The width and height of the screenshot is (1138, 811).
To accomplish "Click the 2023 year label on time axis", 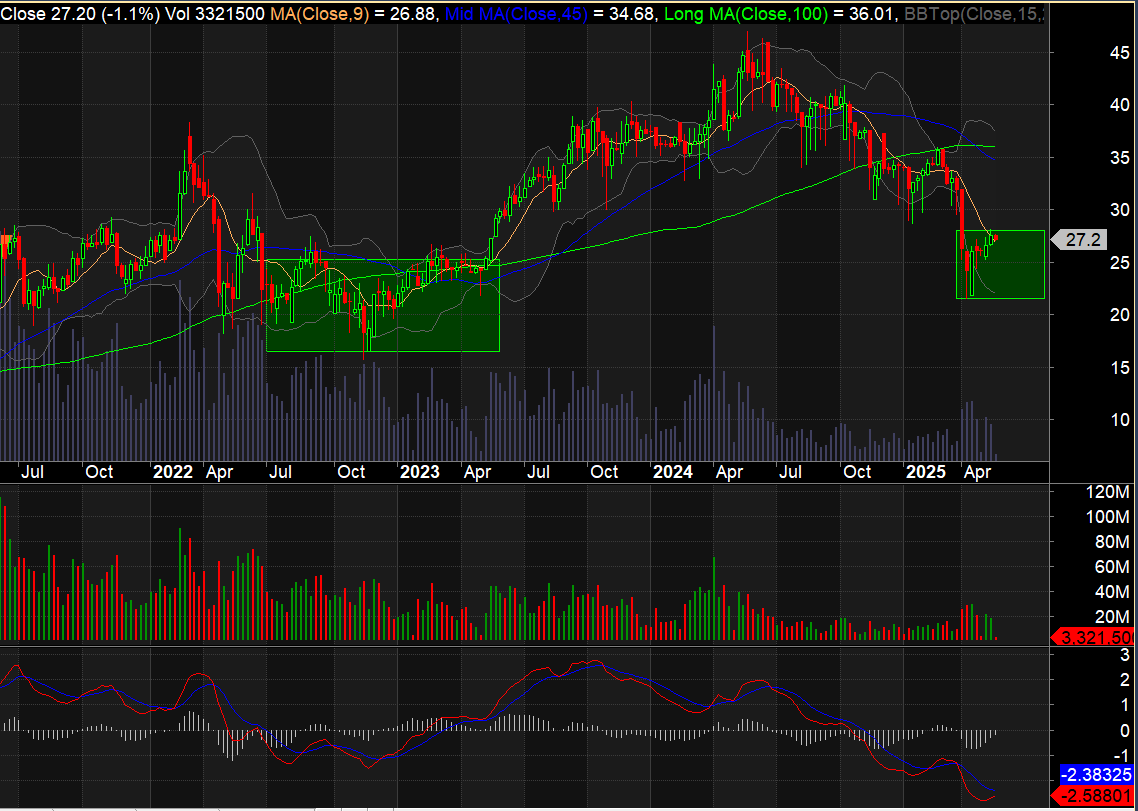I will pos(419,472).
